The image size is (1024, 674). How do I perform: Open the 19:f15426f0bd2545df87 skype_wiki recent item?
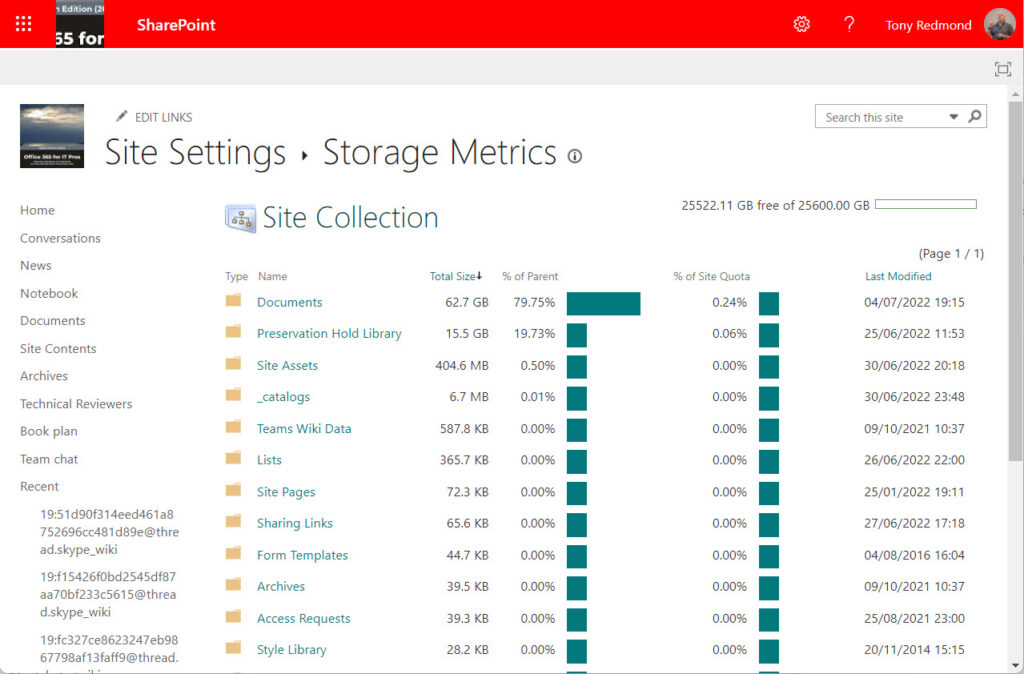click(108, 595)
